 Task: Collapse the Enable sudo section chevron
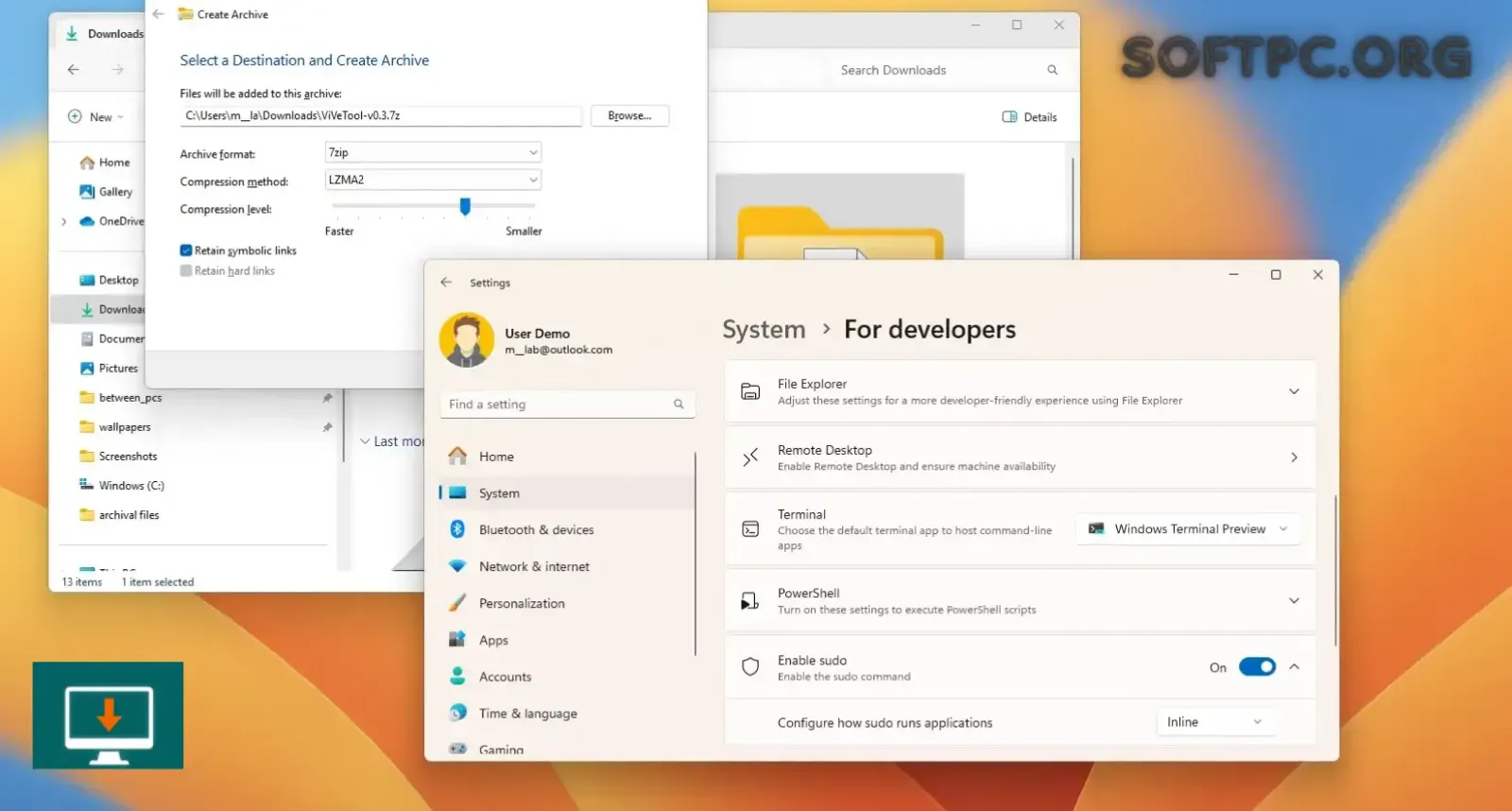click(x=1294, y=667)
